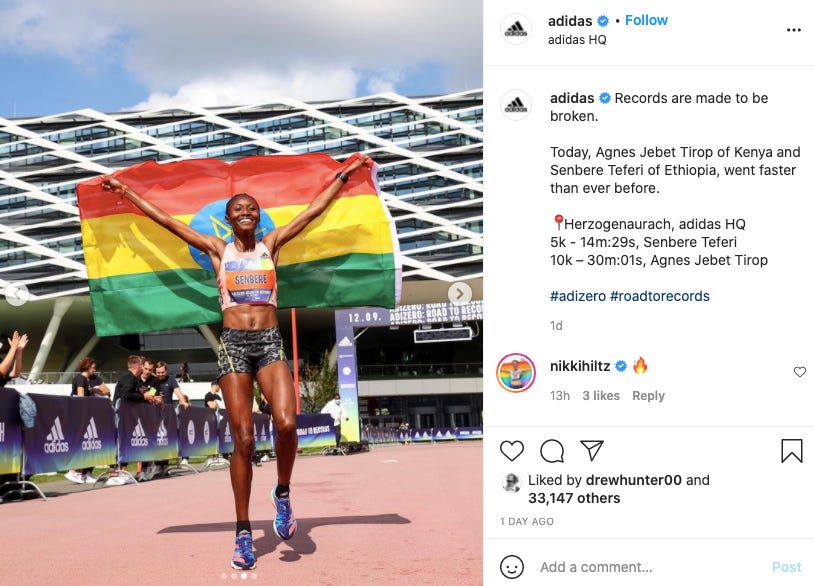Share post with paper plane icon
Viewport: 814px width, 586px height.
coord(591,450)
